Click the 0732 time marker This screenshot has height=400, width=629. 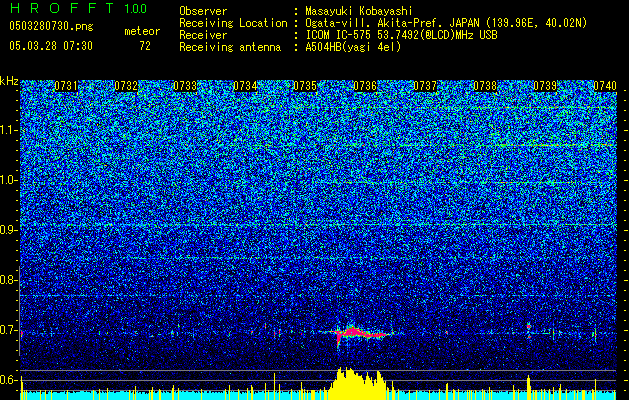[126, 86]
